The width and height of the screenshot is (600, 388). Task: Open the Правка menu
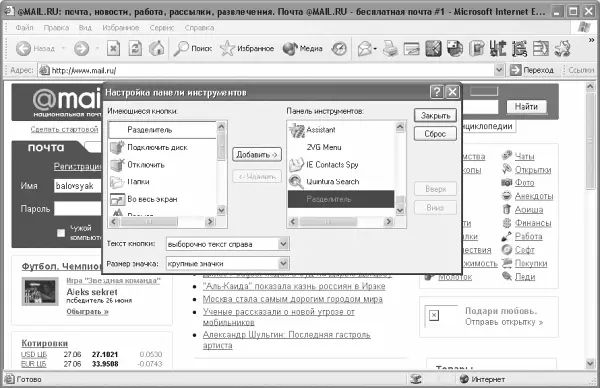[56, 28]
